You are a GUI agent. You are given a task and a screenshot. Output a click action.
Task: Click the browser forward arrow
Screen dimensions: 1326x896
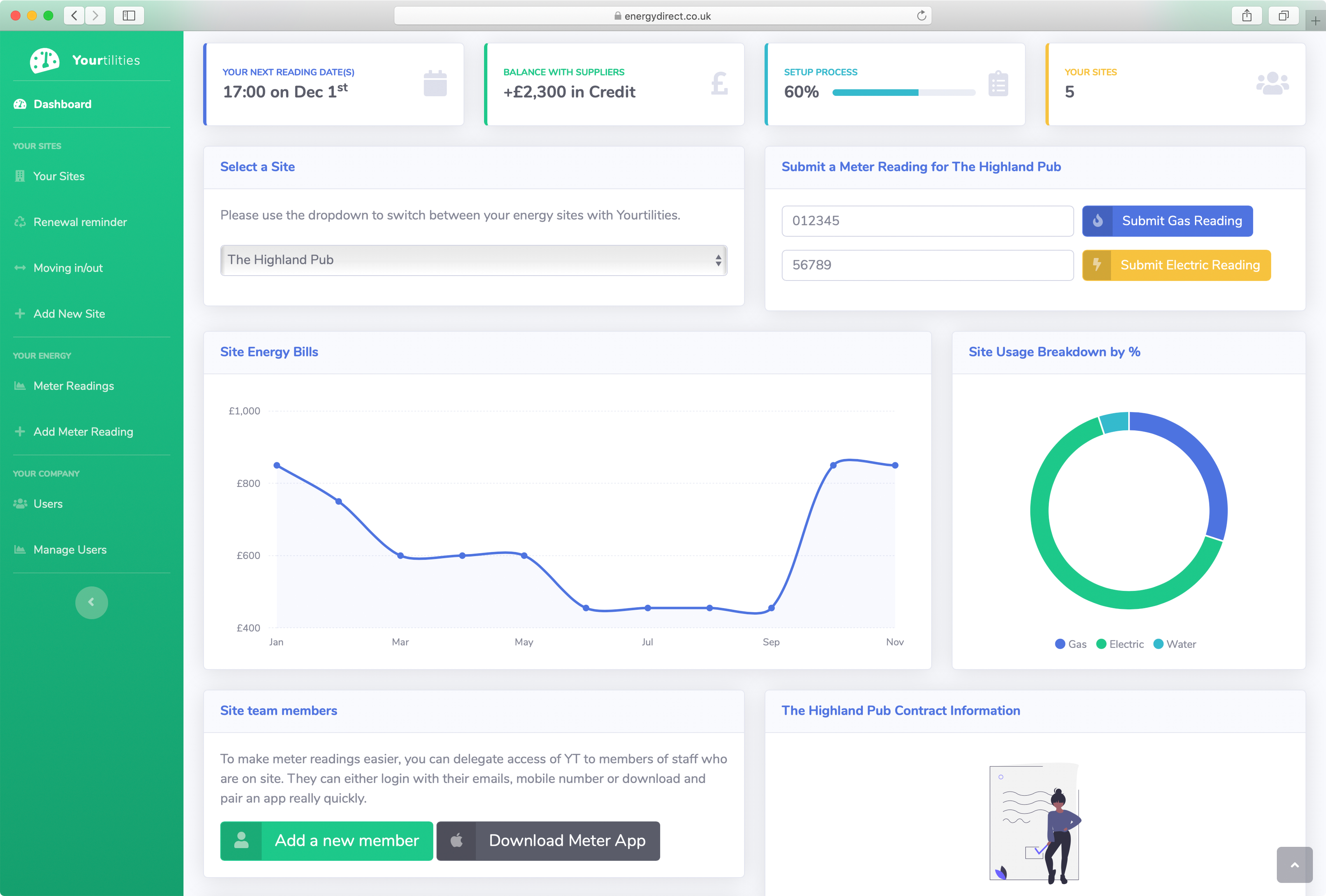click(95, 15)
